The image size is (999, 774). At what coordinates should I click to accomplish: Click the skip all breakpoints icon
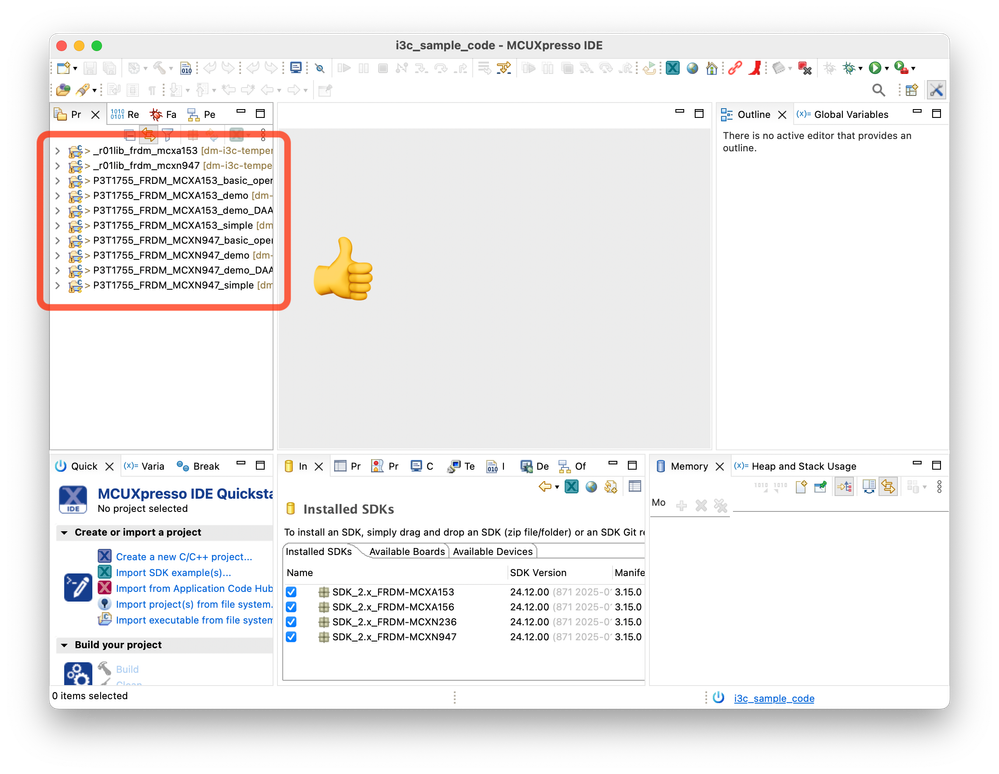tap(320, 68)
